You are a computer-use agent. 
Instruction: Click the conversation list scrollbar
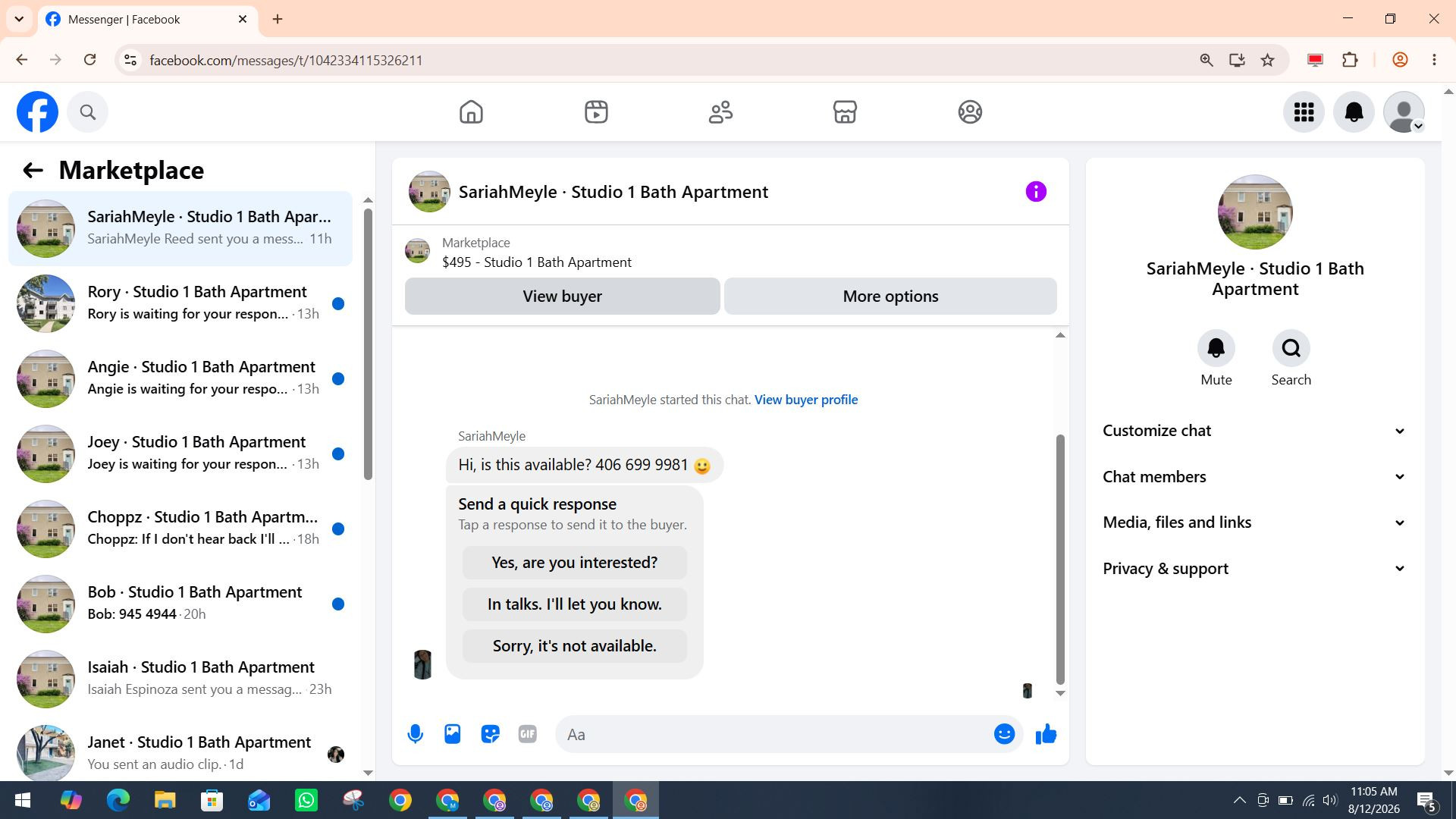tap(368, 344)
